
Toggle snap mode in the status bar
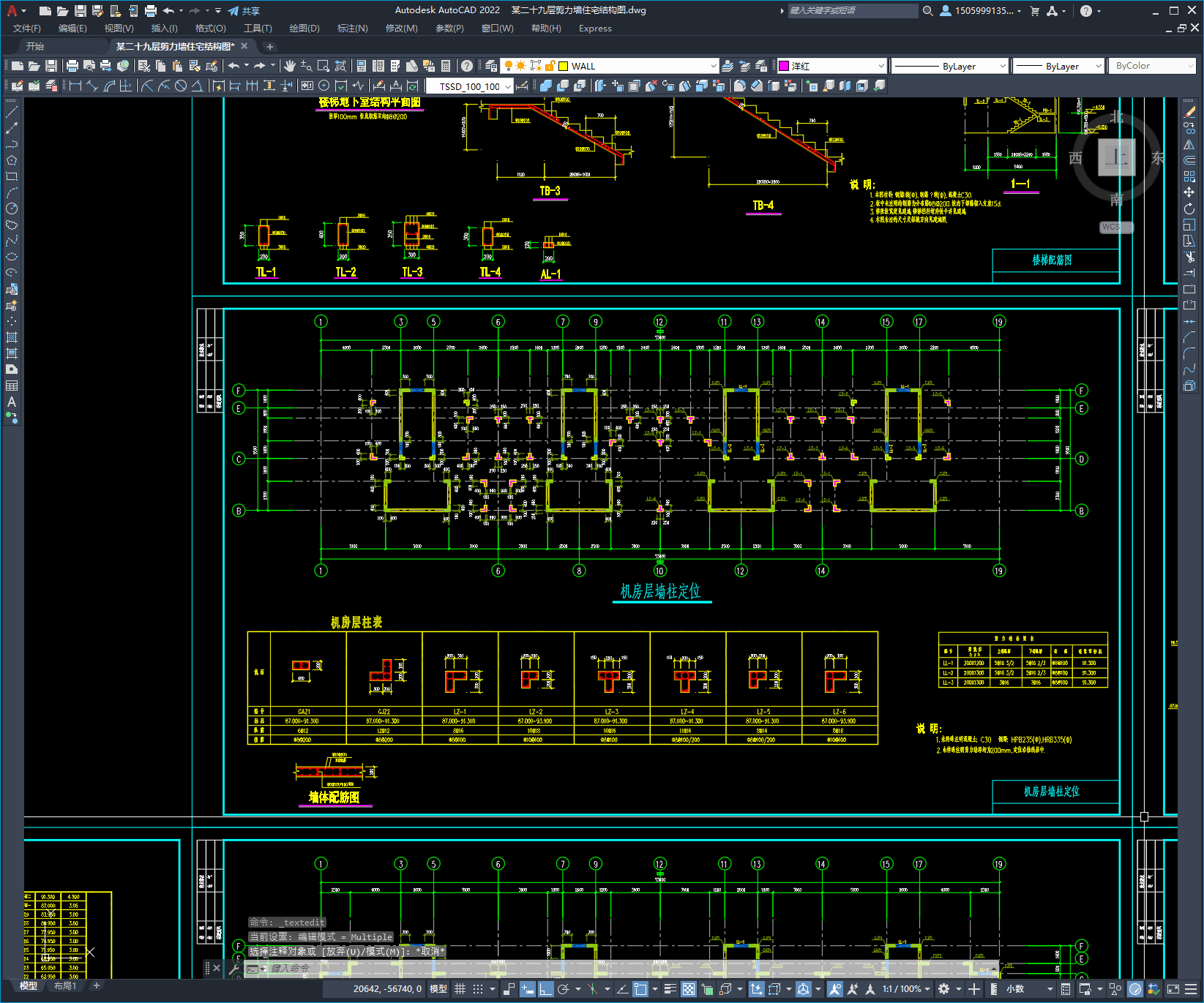point(478,989)
